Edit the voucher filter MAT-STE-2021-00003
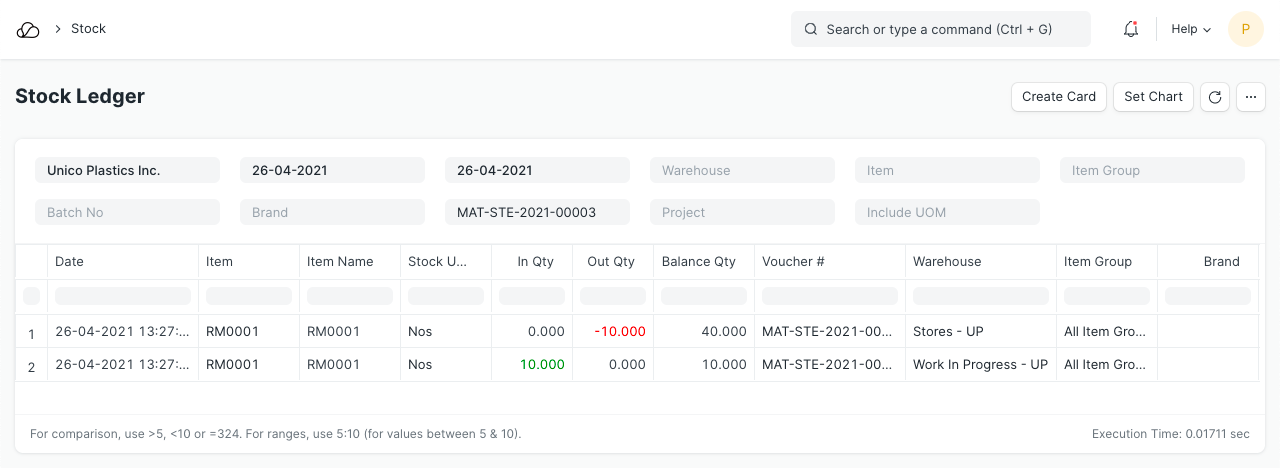The height and width of the screenshot is (468, 1280). coord(537,213)
